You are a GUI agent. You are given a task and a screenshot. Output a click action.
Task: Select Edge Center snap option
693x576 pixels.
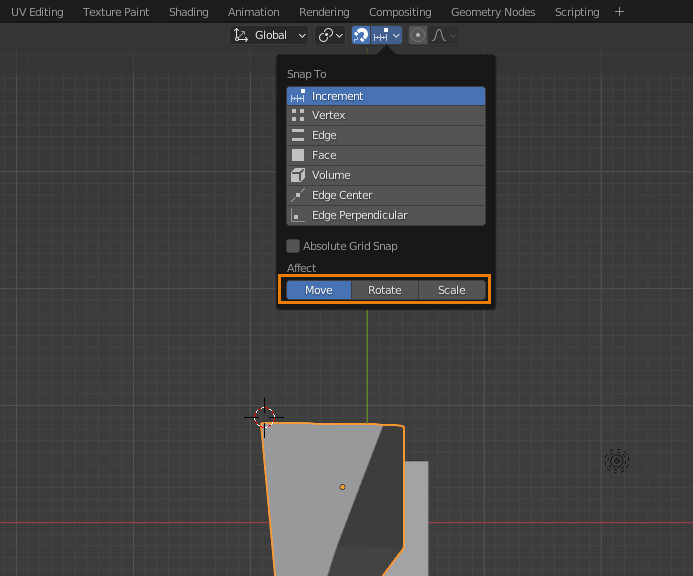tap(385, 196)
